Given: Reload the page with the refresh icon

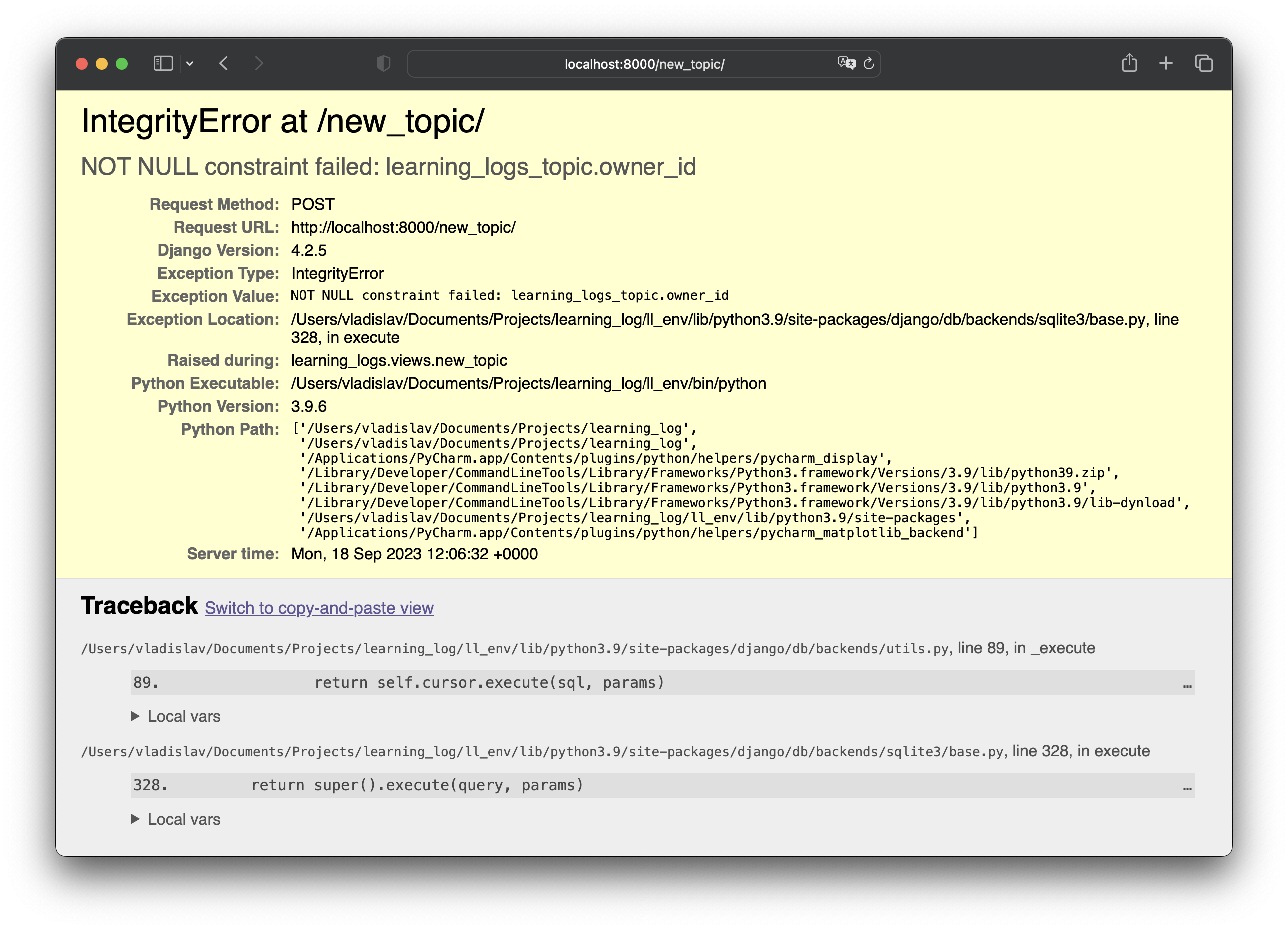Looking at the screenshot, I should point(869,63).
